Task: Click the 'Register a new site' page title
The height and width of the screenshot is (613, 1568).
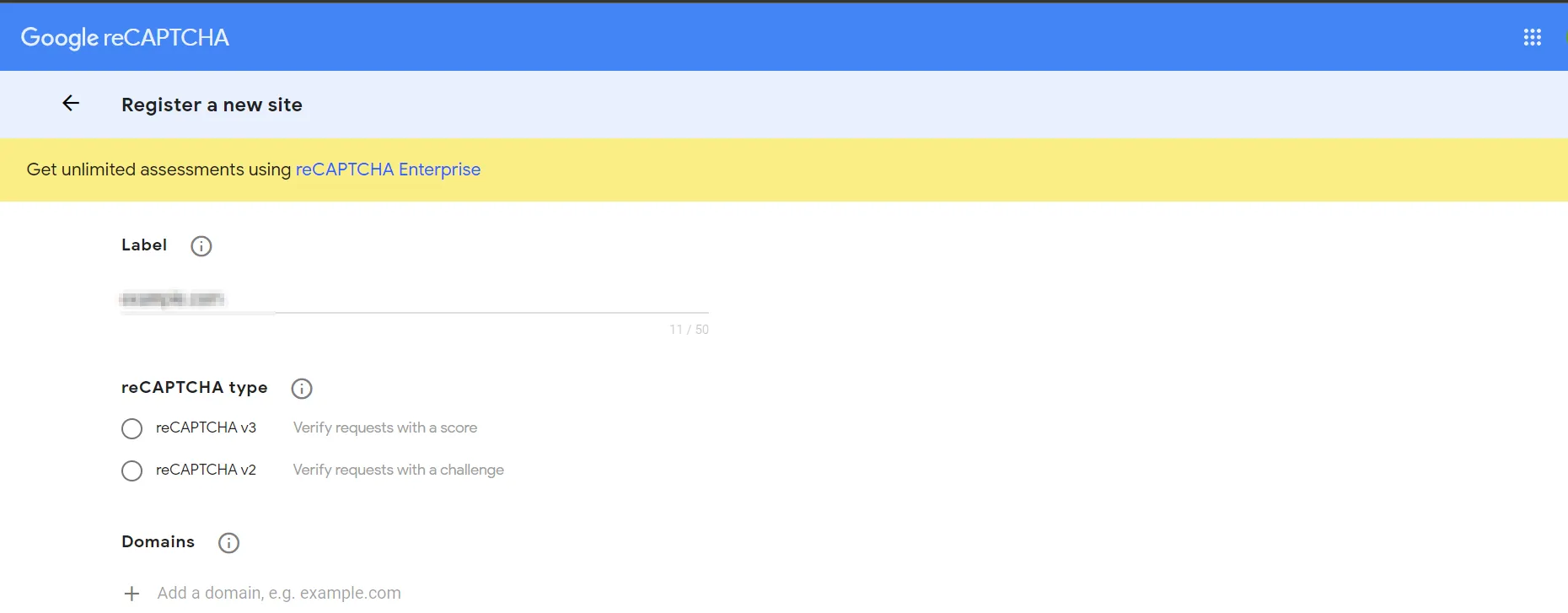Action: coord(212,105)
